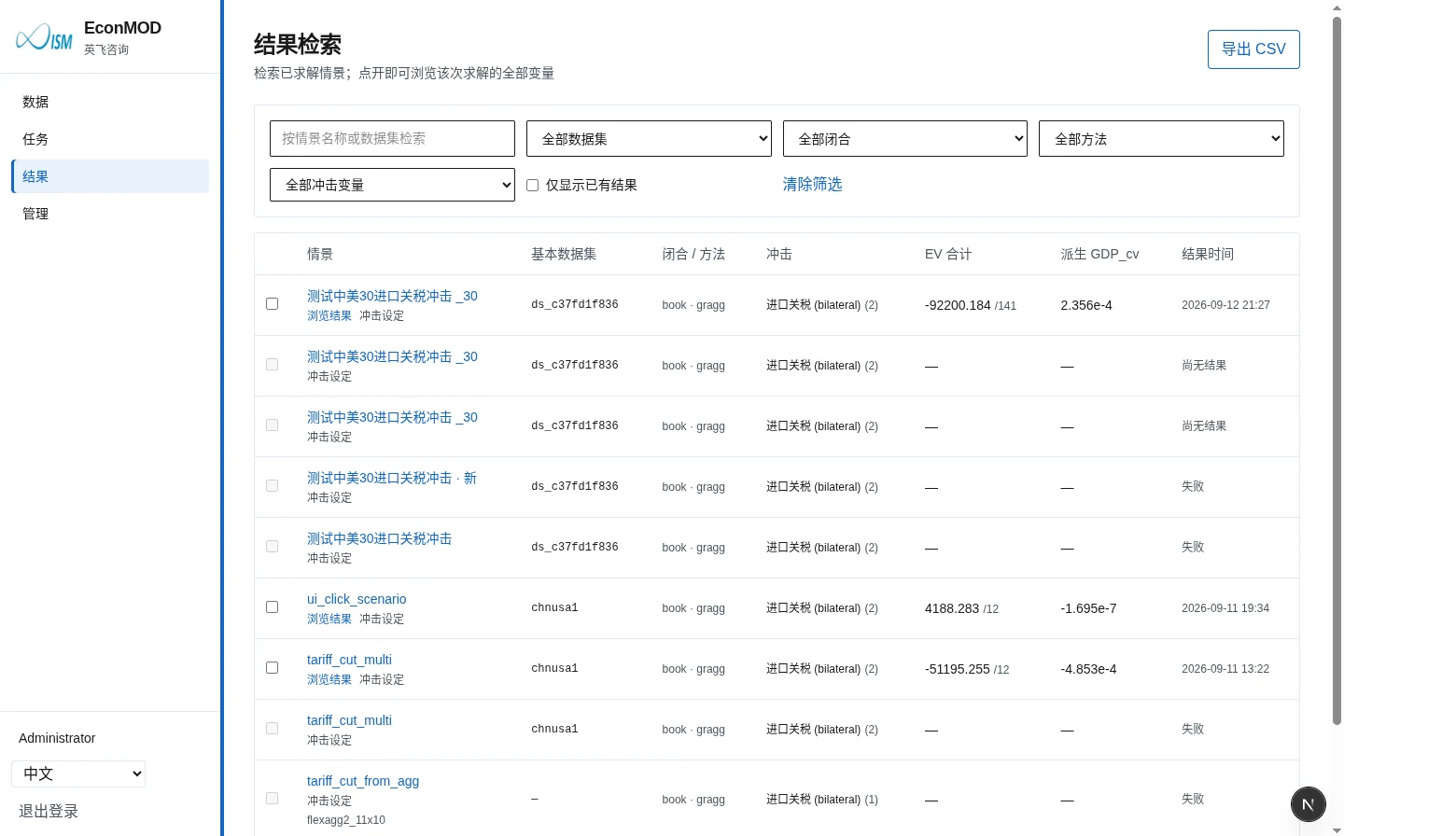Open the 全部冲击变量 dropdown

(x=392, y=185)
